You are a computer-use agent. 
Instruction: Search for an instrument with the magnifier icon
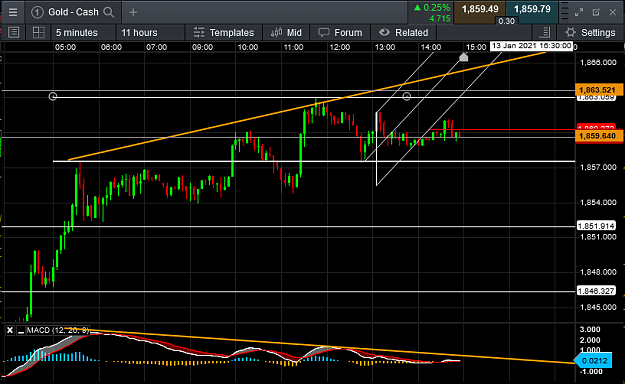[108, 12]
